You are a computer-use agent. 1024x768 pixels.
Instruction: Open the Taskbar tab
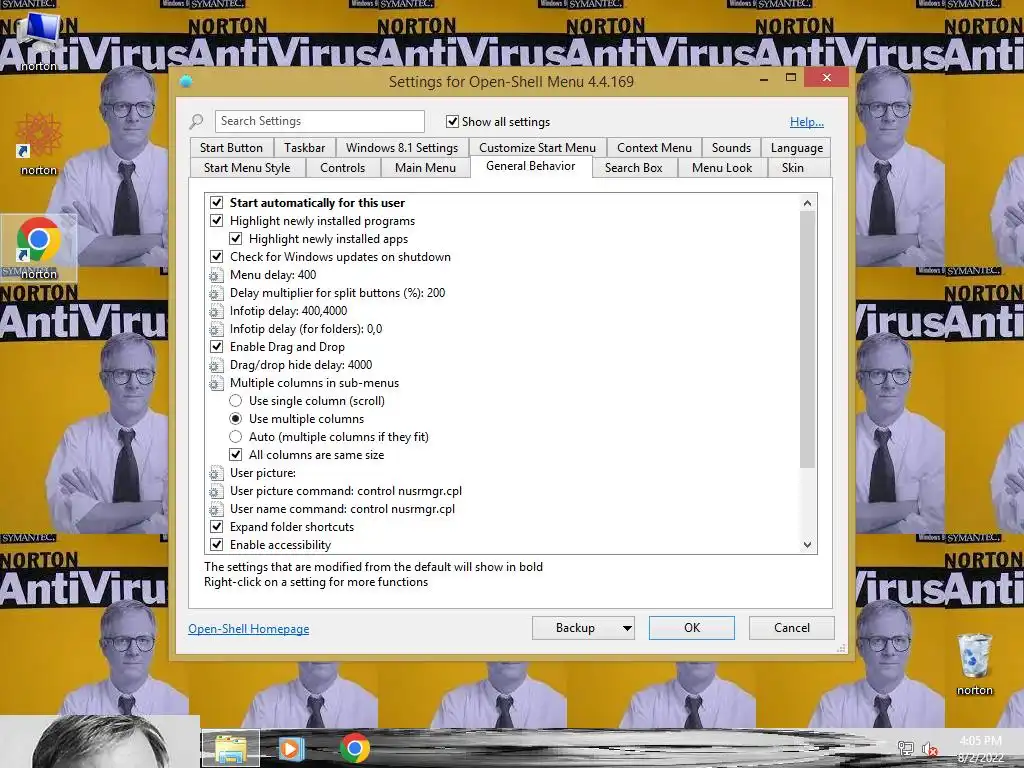tap(304, 148)
